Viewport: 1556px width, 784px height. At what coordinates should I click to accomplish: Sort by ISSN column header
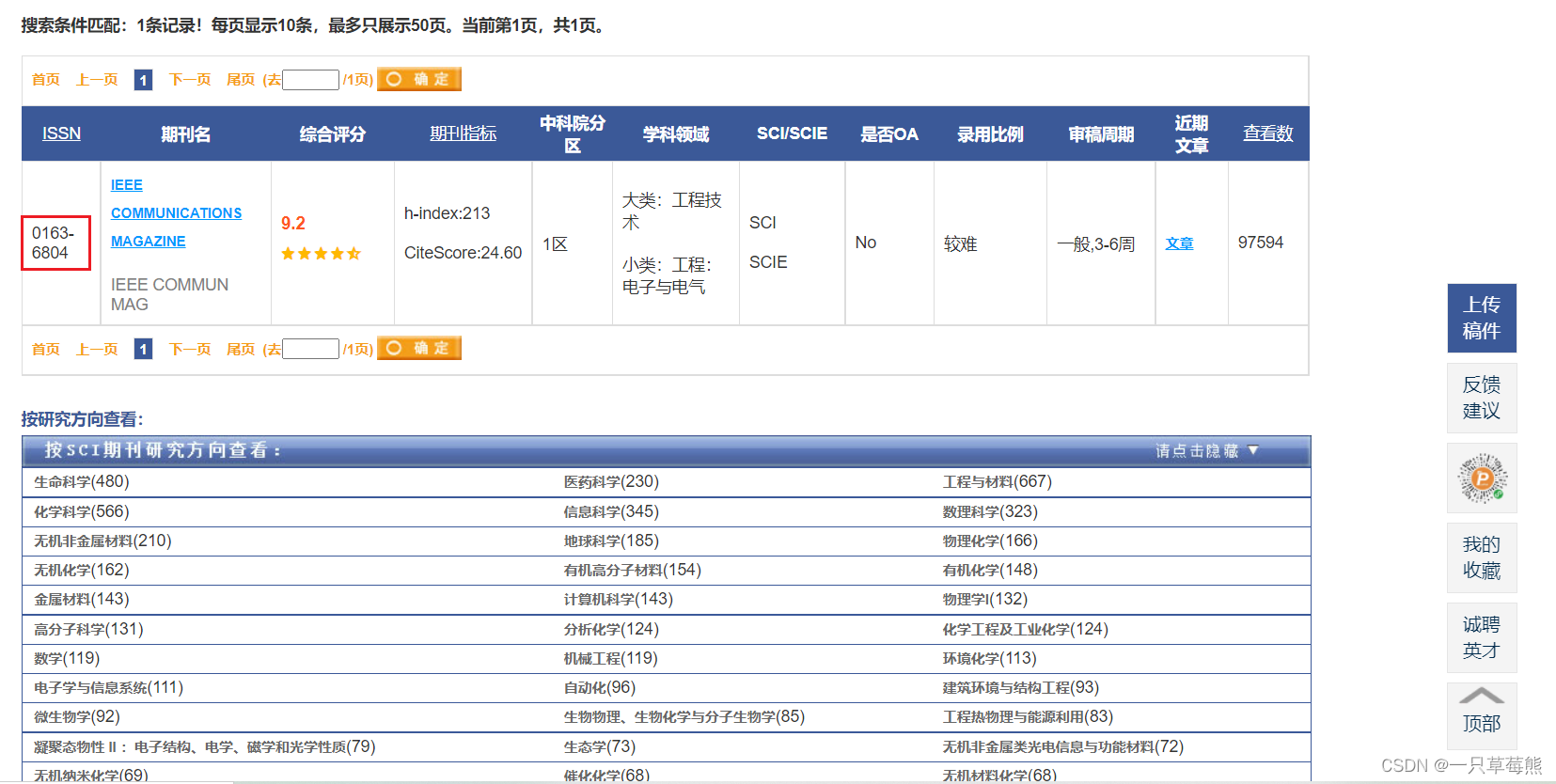click(61, 133)
